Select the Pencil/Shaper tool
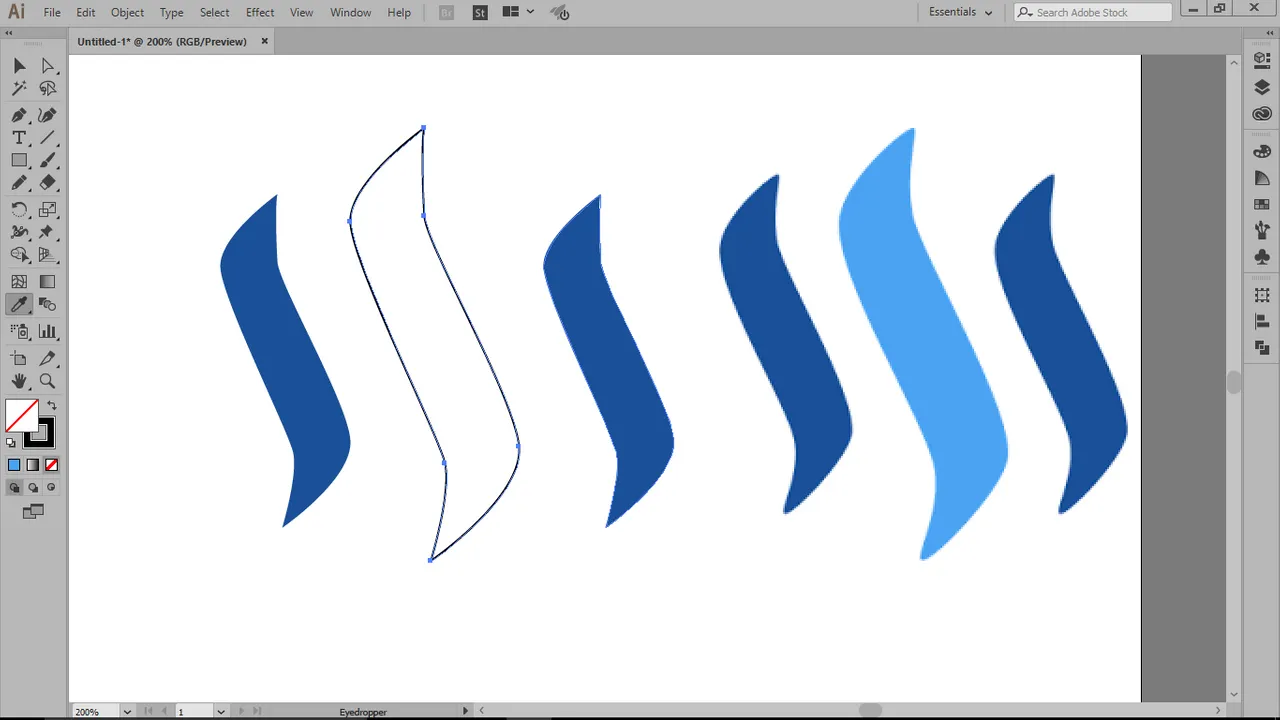Image resolution: width=1280 pixels, height=720 pixels. tap(19, 183)
